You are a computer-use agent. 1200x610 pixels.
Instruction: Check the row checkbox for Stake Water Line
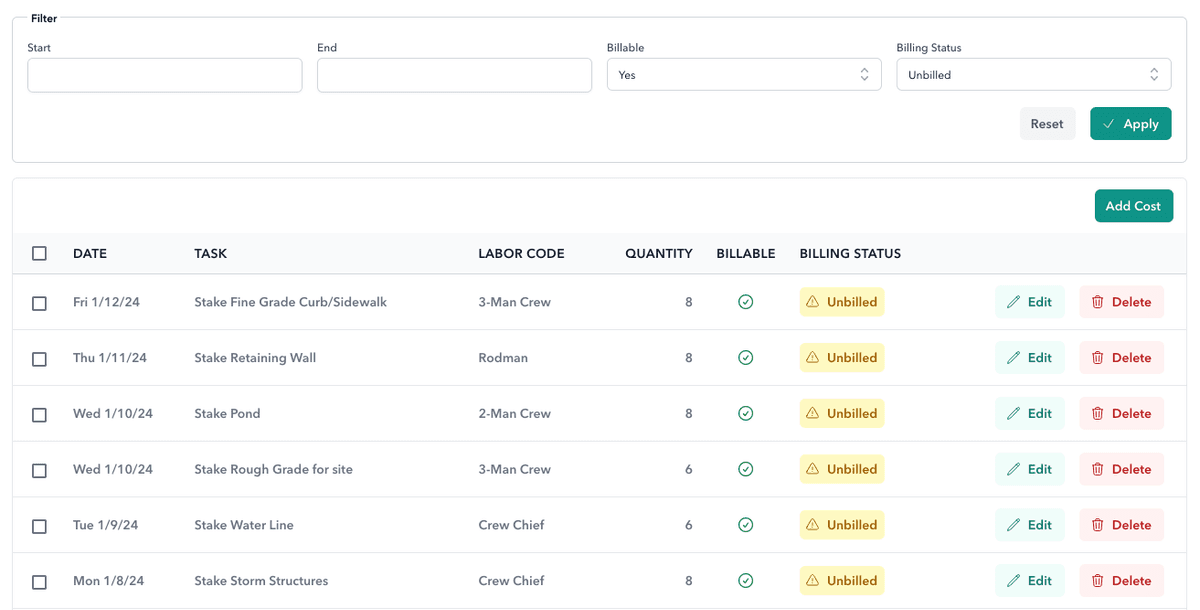click(39, 525)
